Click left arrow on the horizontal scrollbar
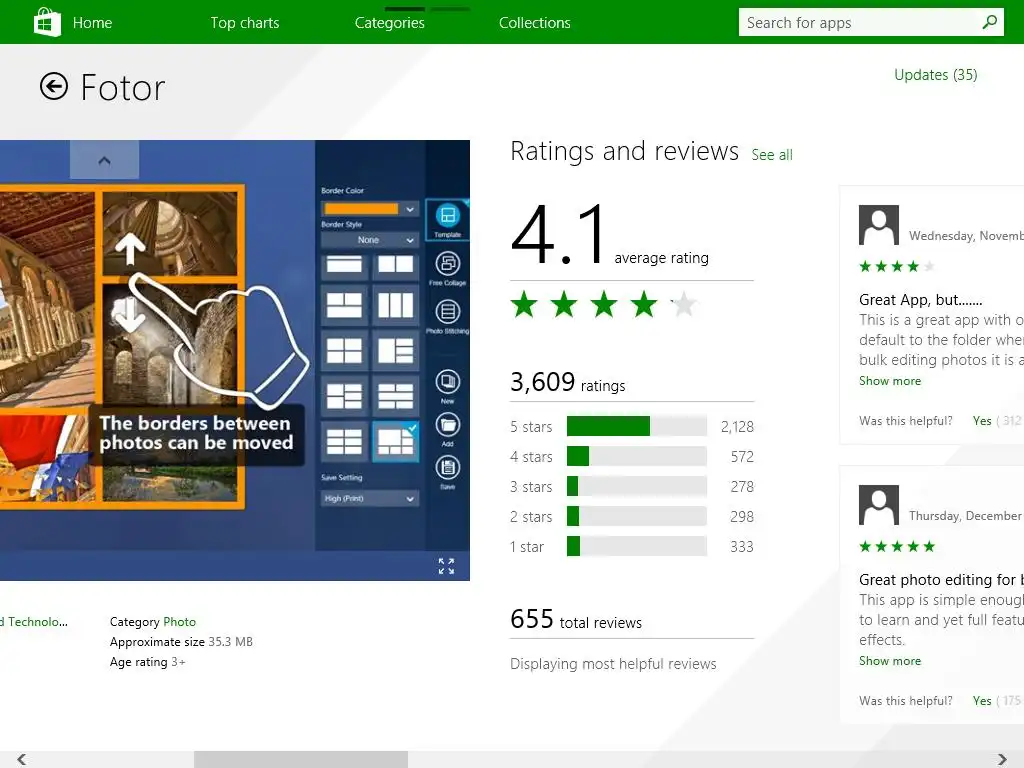This screenshot has height=768, width=1024. coord(22,759)
